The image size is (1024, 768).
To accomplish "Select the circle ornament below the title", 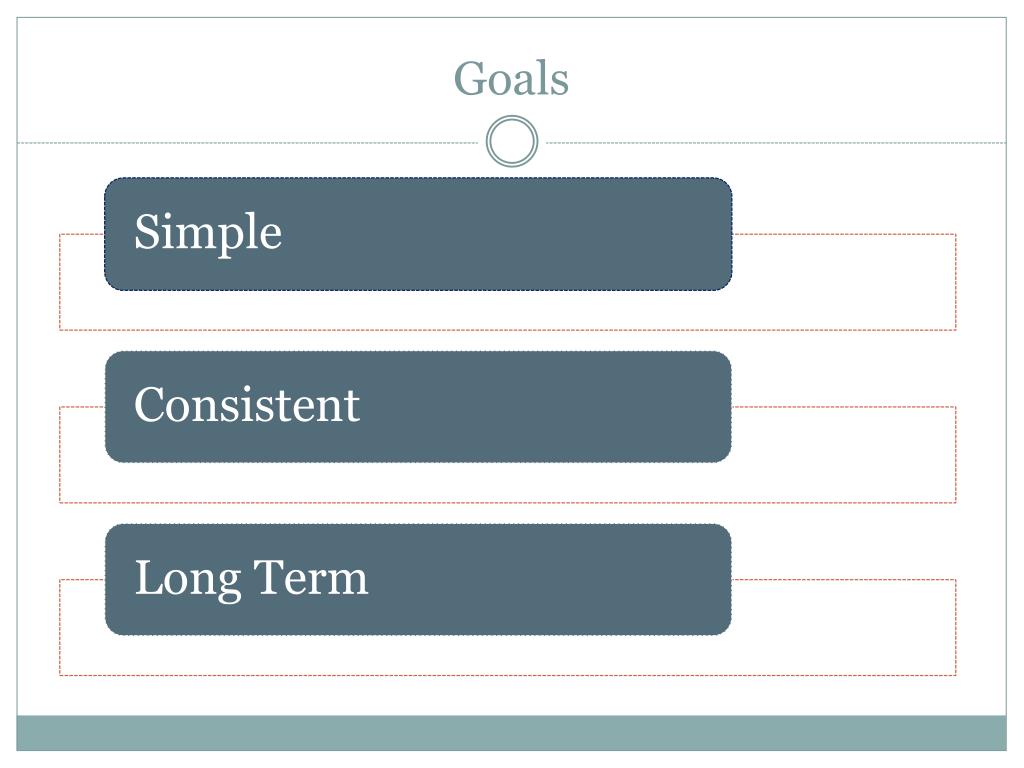I will coord(512,141).
